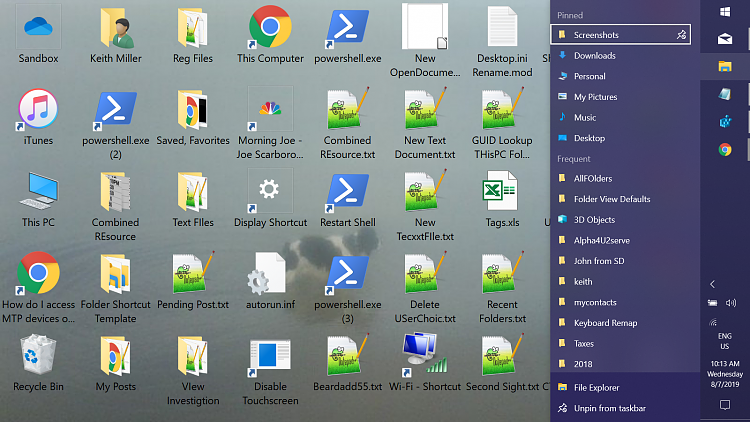750x422 pixels.
Task: Click the Chrome icon on the taskbar
Action: [725, 150]
